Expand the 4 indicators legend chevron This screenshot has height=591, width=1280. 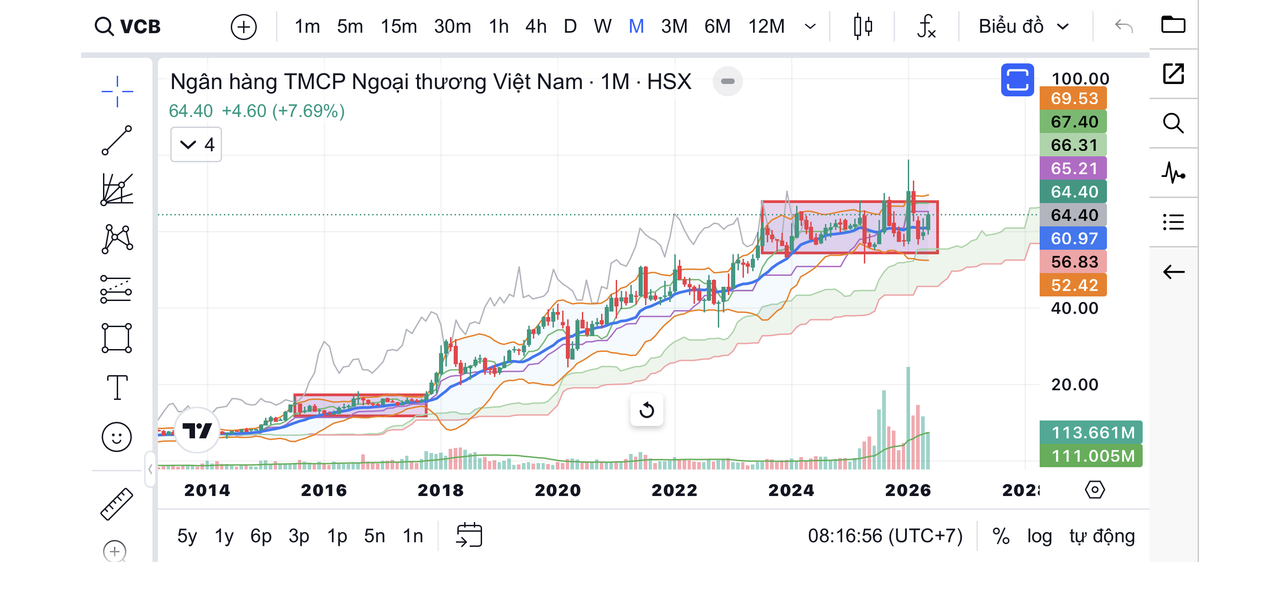(x=196, y=145)
